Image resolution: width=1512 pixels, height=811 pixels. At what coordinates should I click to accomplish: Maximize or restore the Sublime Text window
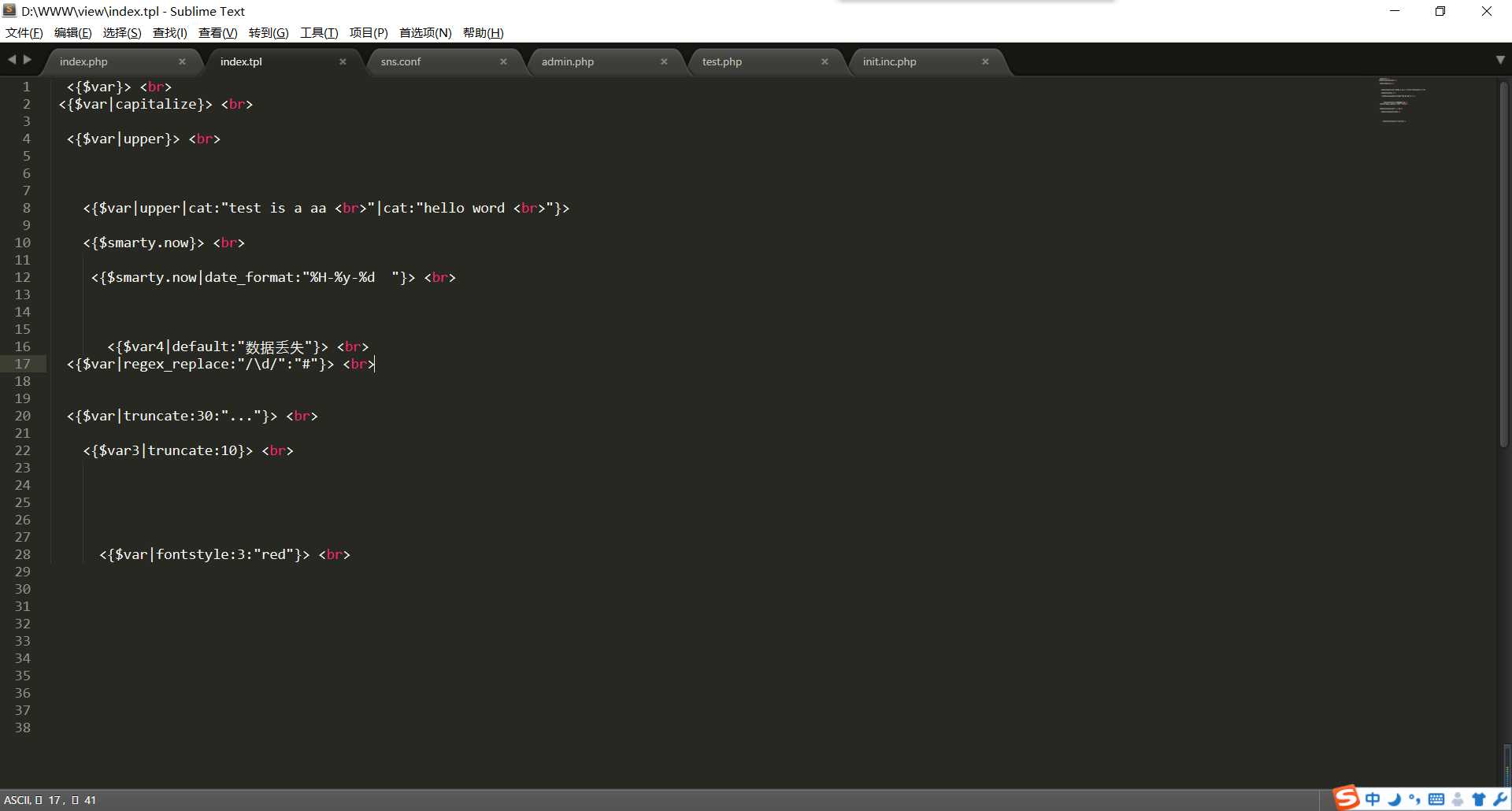[x=1440, y=11]
